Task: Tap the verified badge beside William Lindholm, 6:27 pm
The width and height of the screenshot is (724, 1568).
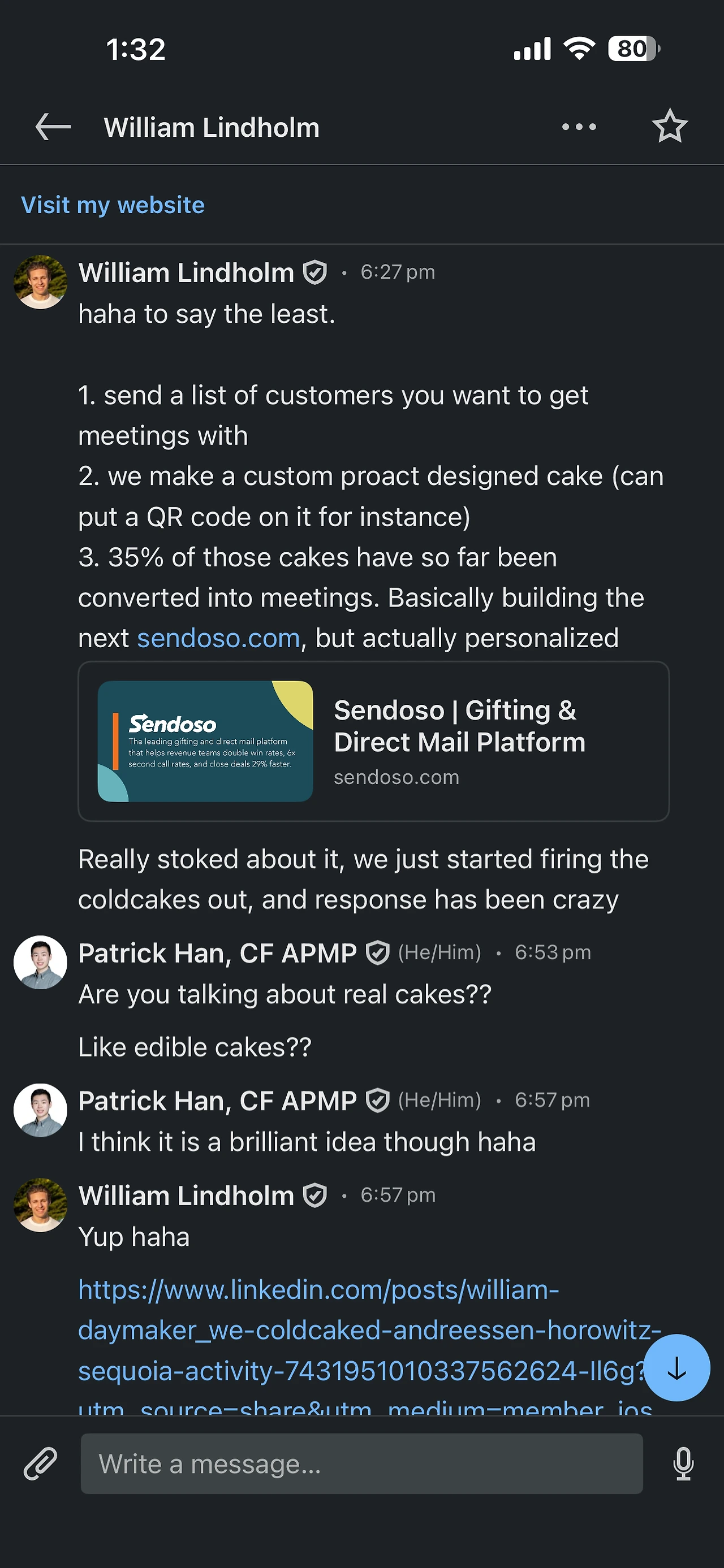Action: [x=315, y=272]
